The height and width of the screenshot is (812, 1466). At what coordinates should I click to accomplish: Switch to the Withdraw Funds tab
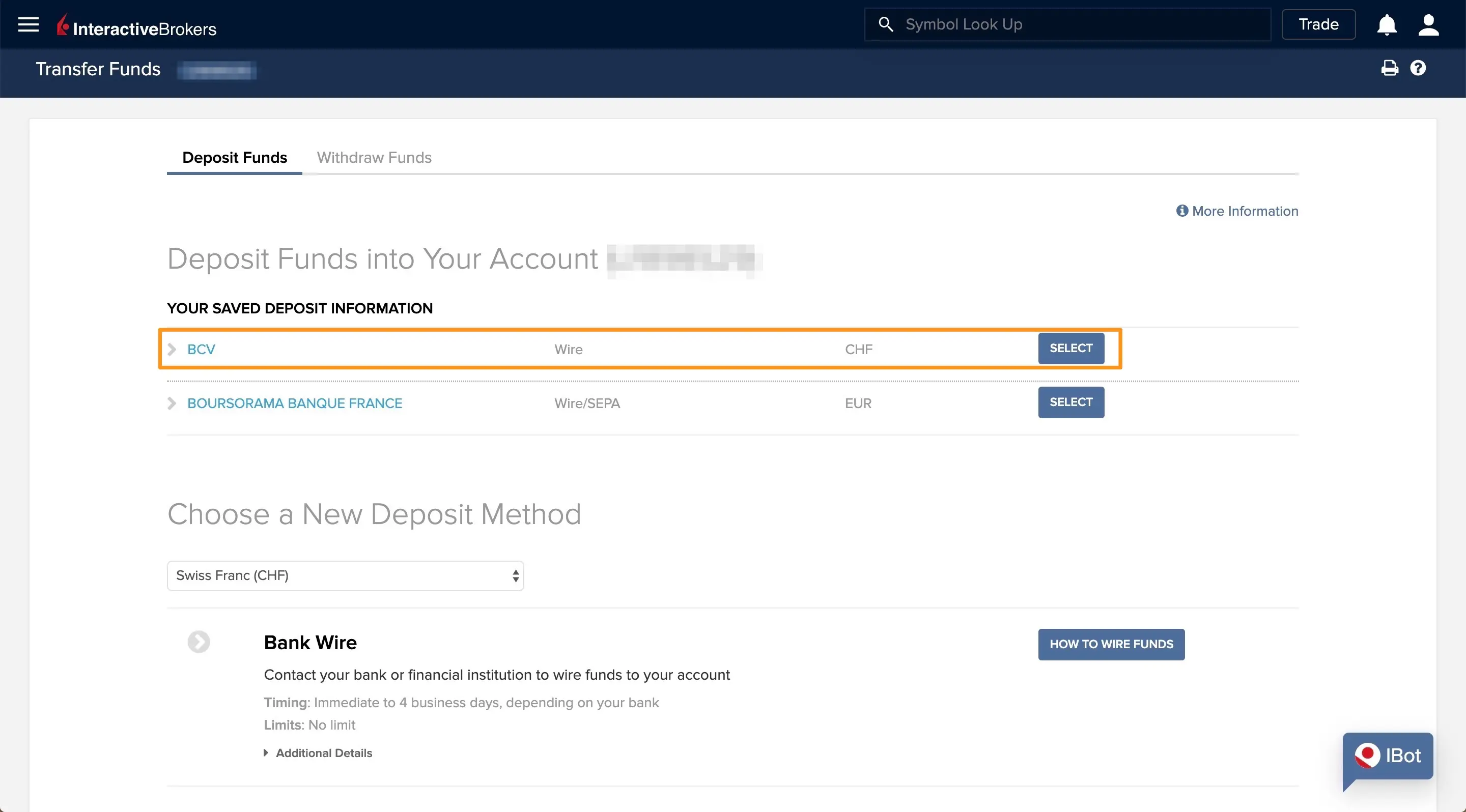pyautogui.click(x=374, y=158)
